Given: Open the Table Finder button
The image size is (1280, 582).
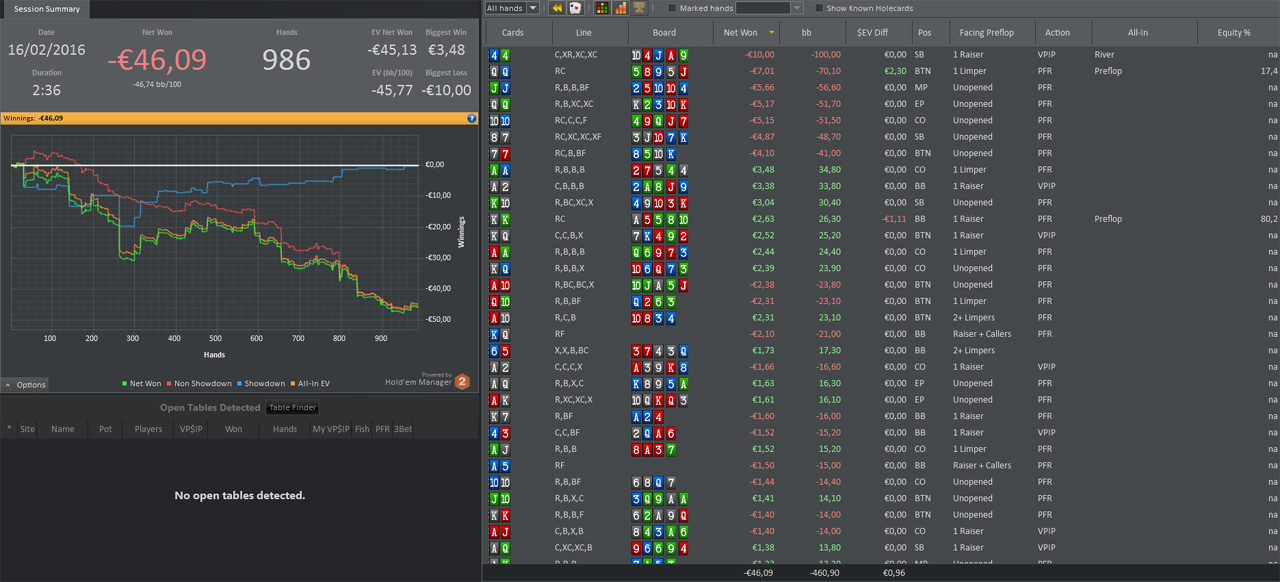Looking at the screenshot, I should pos(293,408).
